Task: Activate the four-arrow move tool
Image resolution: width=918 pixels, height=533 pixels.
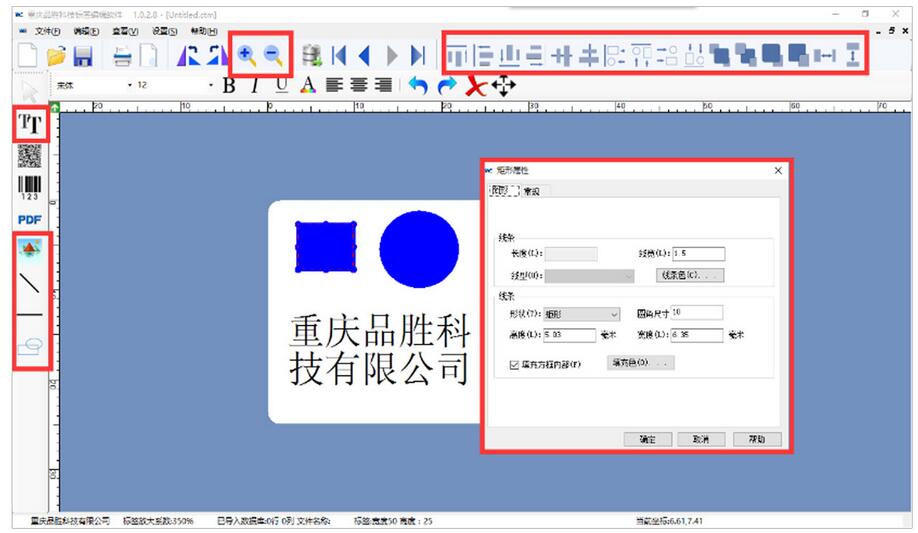Action: pyautogui.click(x=503, y=86)
